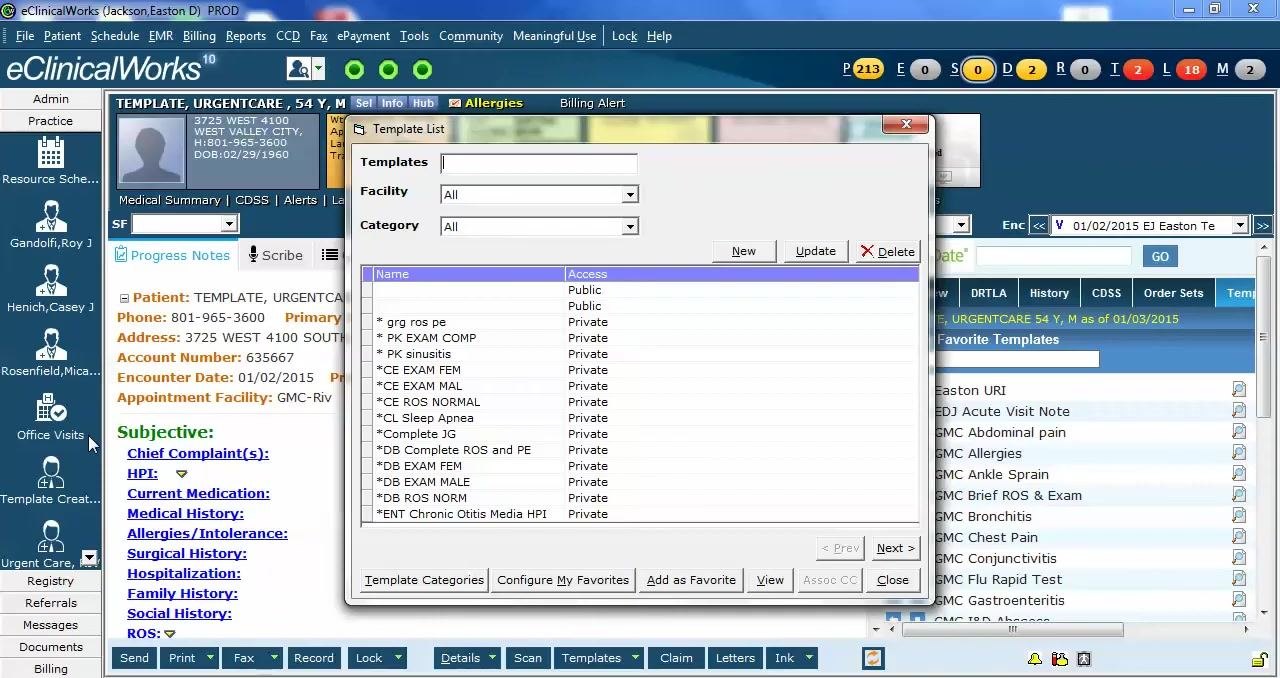Switch to the History tab
The height and width of the screenshot is (678, 1280).
coord(1049,293)
